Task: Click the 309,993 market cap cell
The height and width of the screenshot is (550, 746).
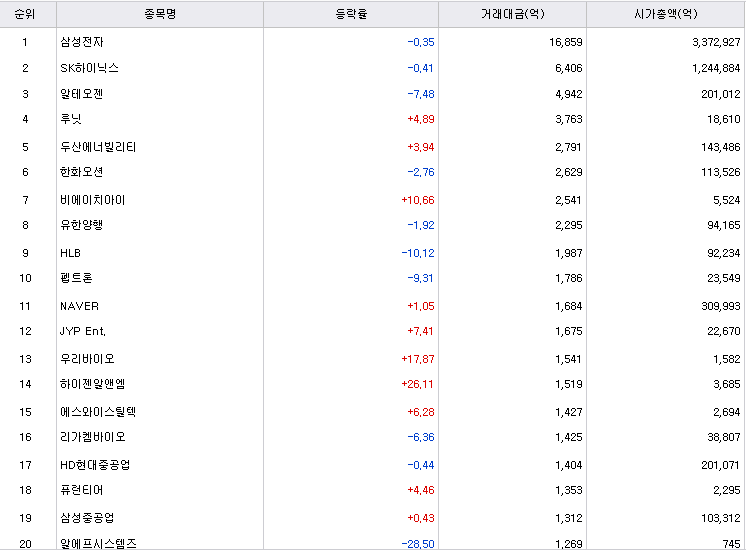Action: (721, 306)
